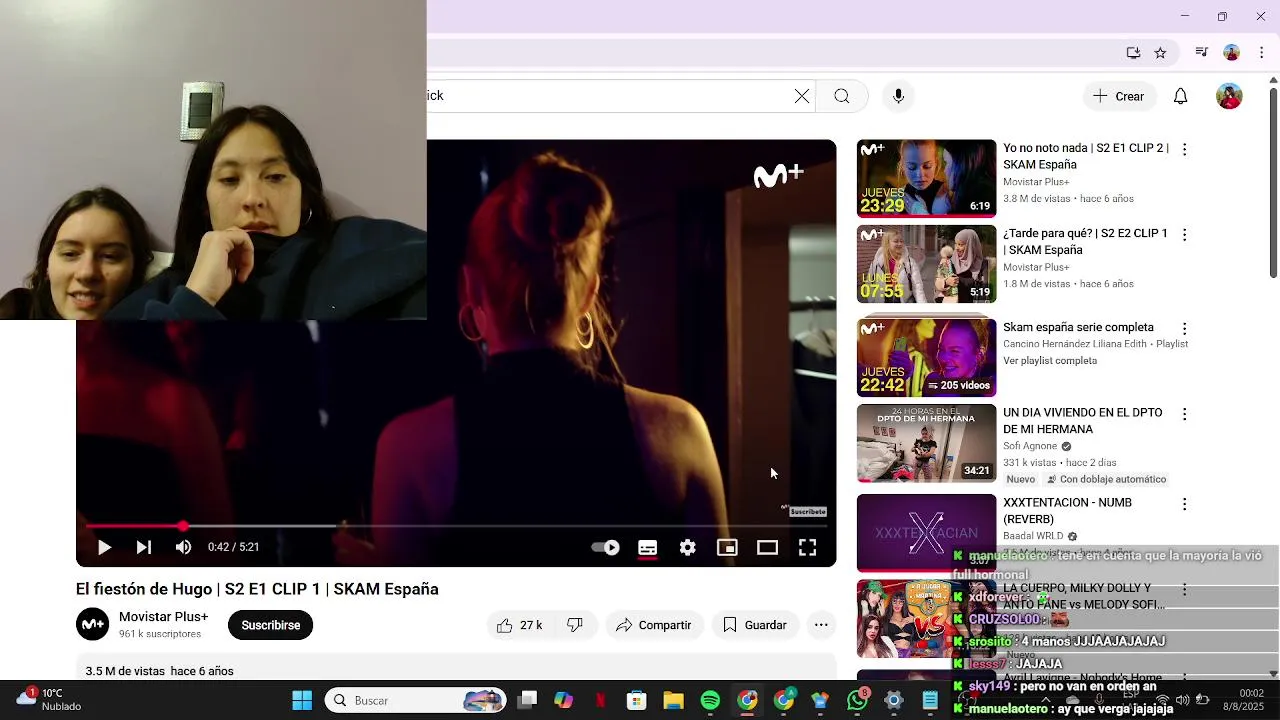Viewport: 1280px width, 720px height.
Task: Toggle subtitles on the video
Action: point(648,547)
